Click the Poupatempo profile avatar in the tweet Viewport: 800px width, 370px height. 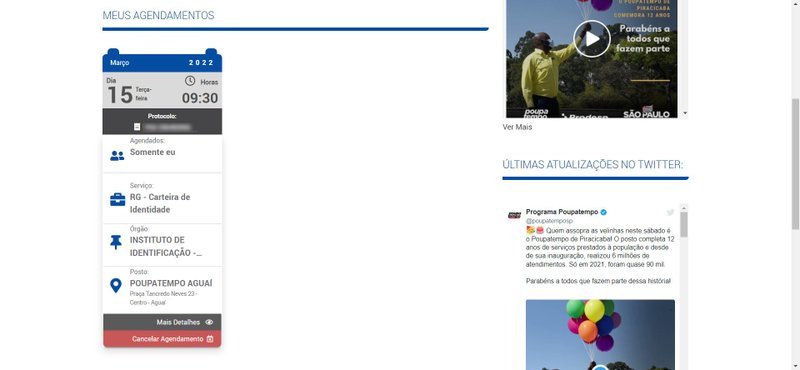pos(514,215)
